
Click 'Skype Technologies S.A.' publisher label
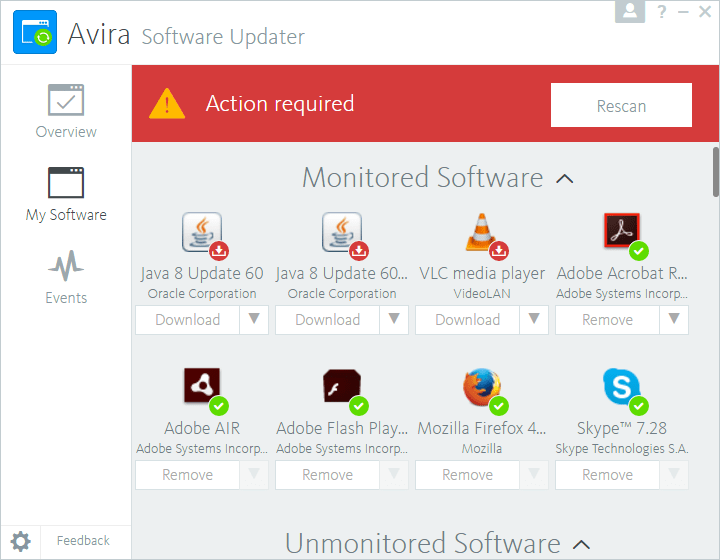pos(622,449)
